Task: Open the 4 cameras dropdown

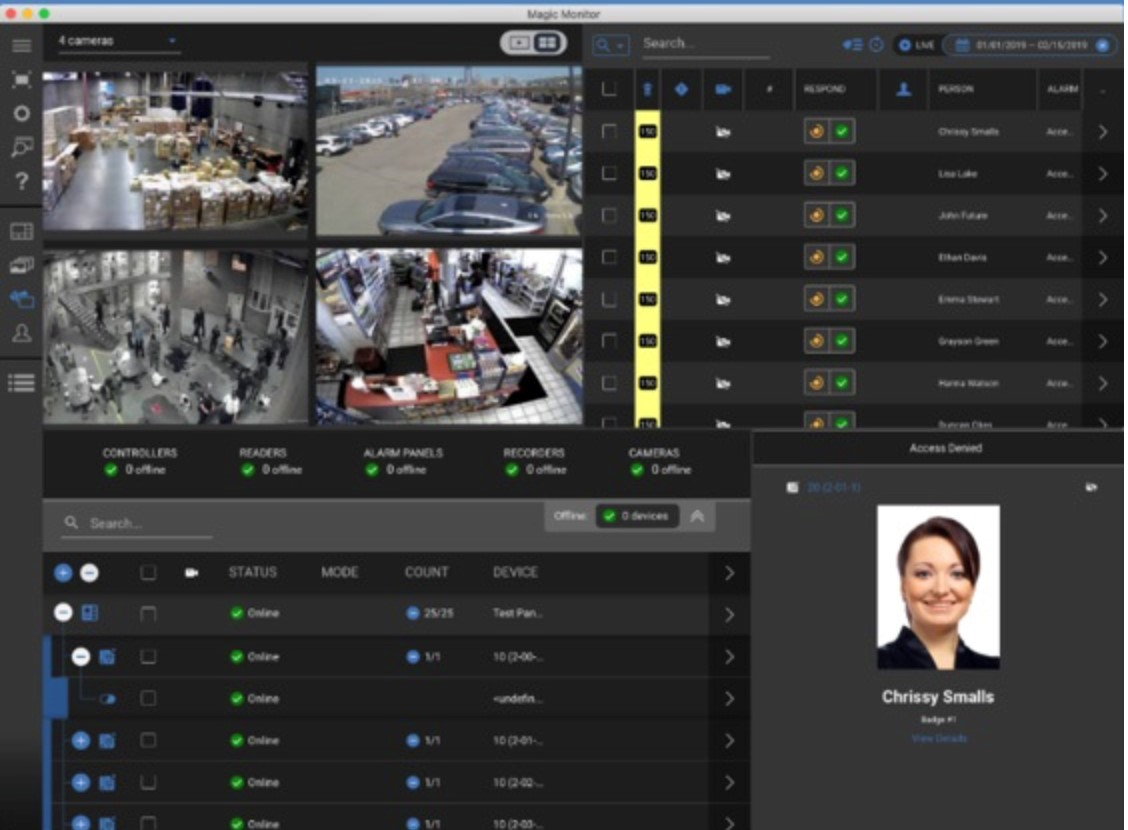Action: pyautogui.click(x=119, y=39)
